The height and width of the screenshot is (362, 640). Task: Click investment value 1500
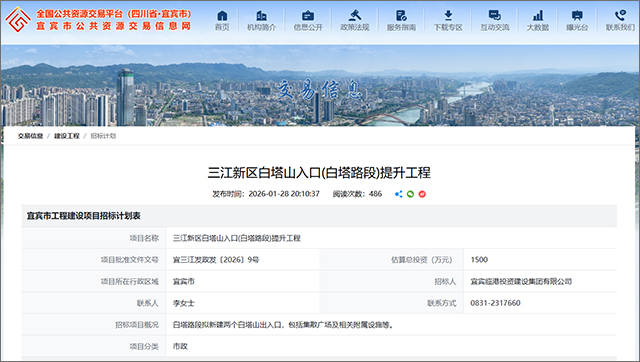coord(479,260)
